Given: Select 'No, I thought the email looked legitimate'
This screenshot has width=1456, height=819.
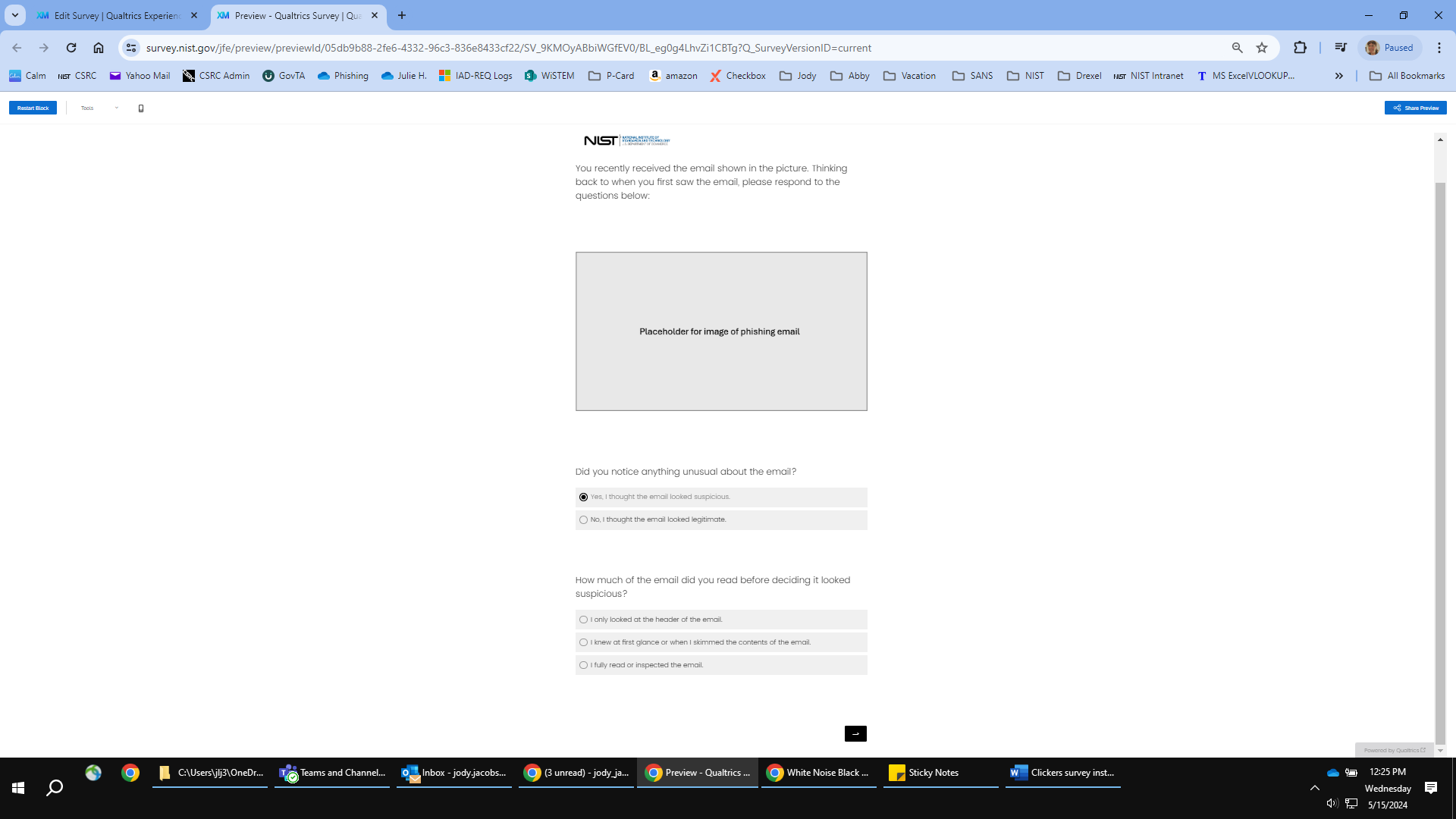Looking at the screenshot, I should point(583,520).
